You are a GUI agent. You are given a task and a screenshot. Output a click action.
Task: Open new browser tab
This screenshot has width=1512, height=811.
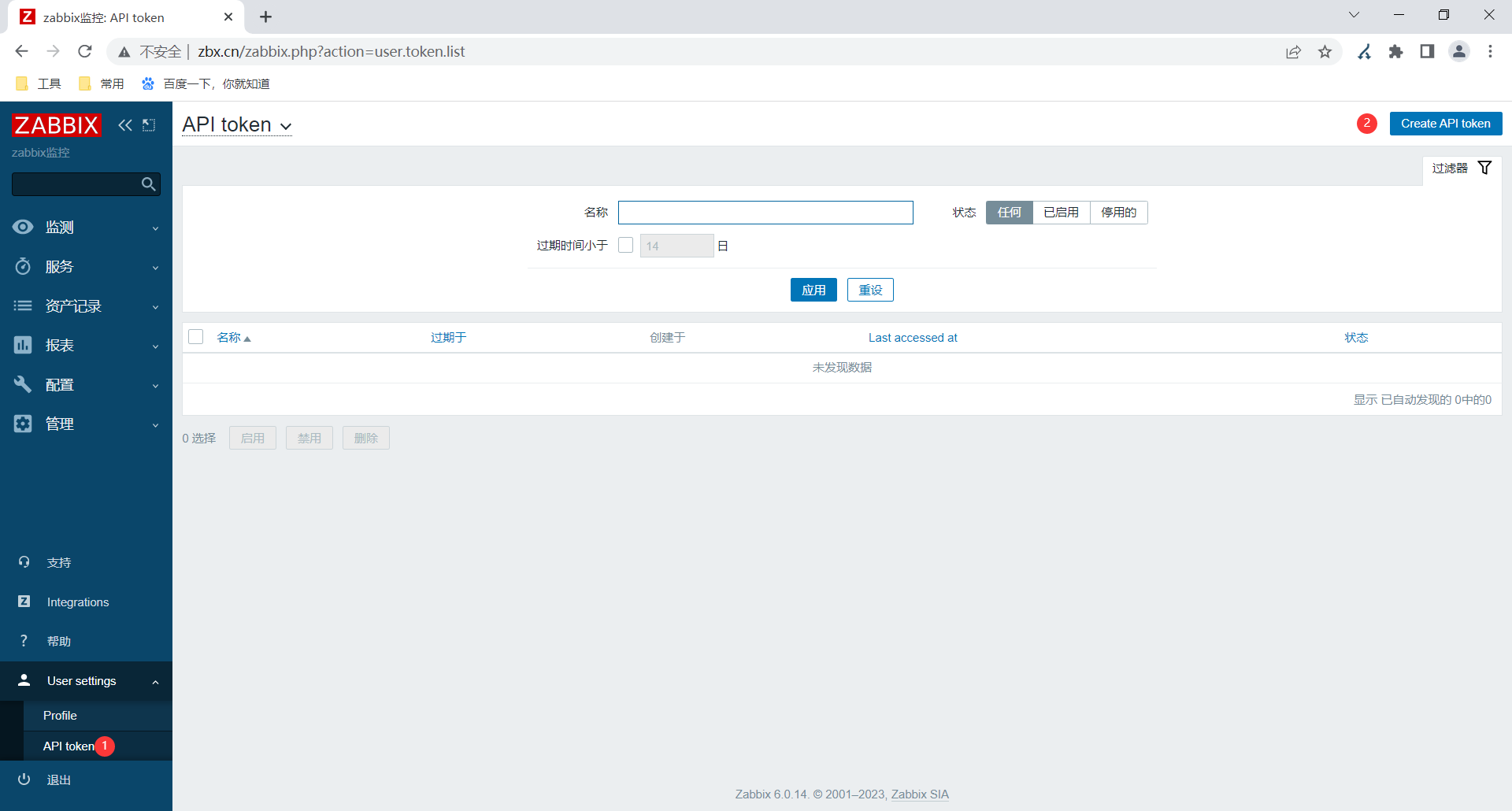[x=266, y=17]
